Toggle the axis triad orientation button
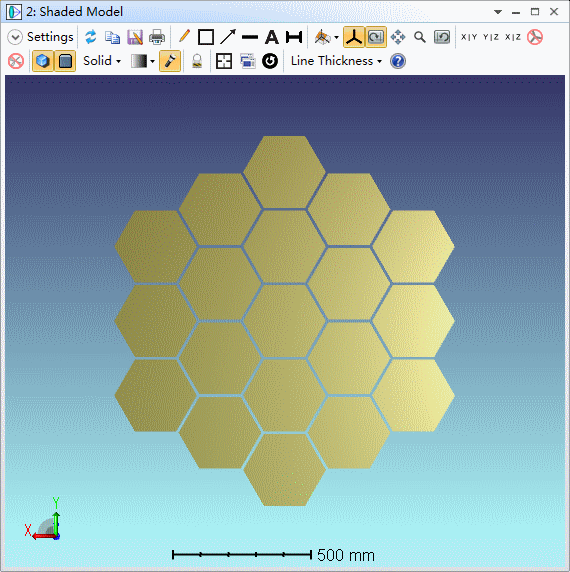Viewport: 570px width, 572px height. 353,37
